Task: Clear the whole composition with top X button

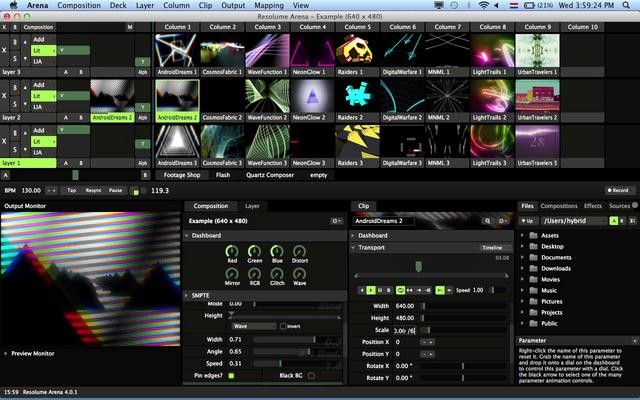Action: pos(4,27)
